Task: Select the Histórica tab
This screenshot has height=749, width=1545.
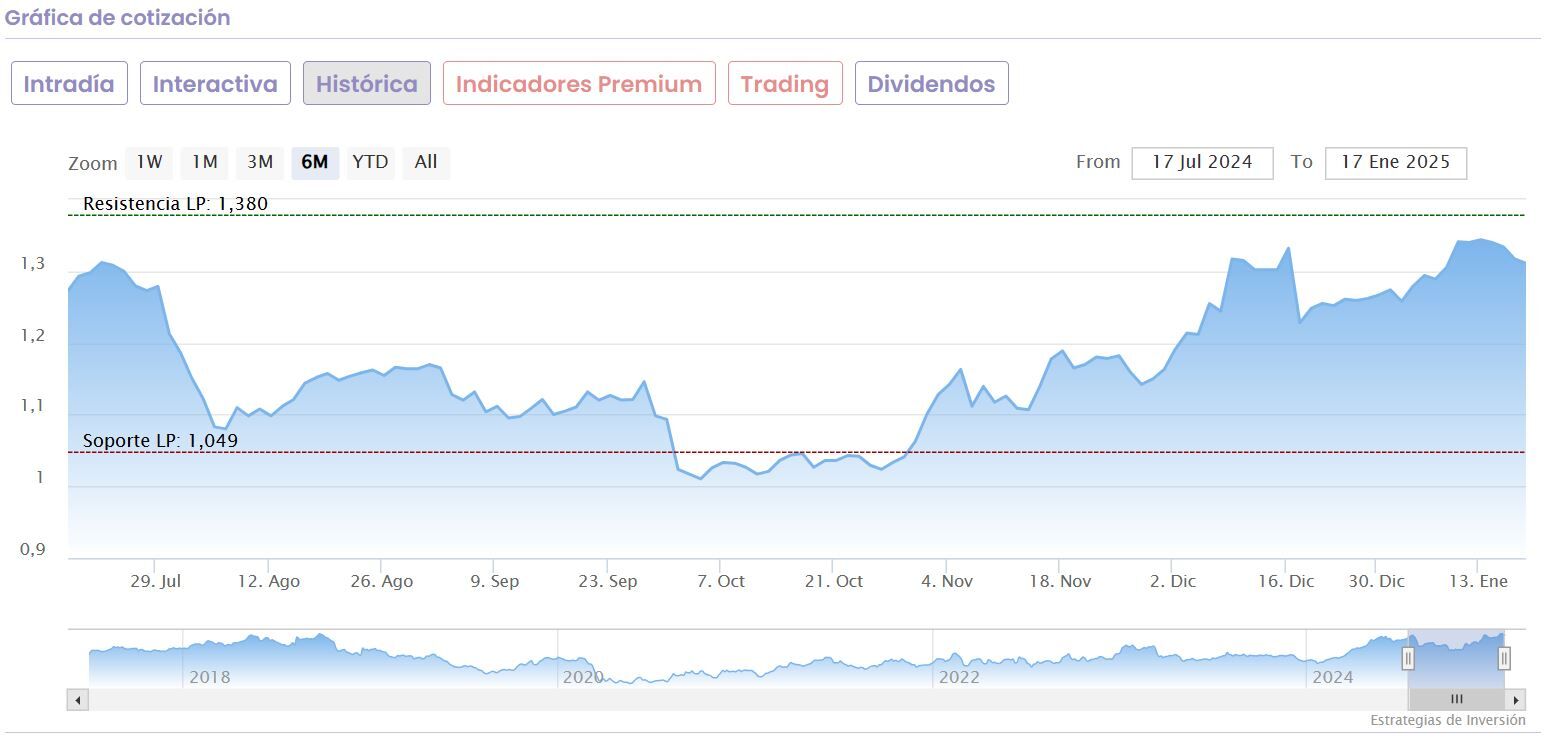Action: [x=367, y=84]
